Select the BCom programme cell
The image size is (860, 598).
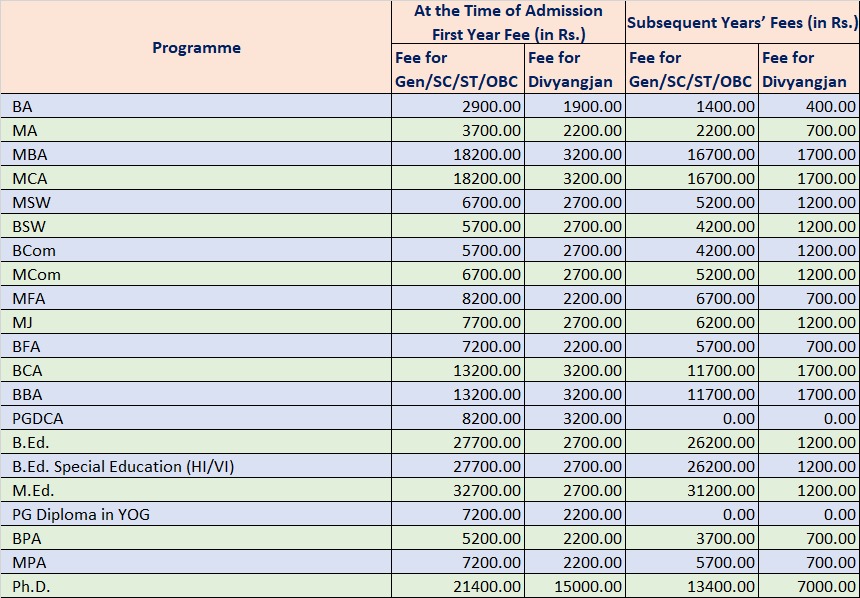(196, 250)
